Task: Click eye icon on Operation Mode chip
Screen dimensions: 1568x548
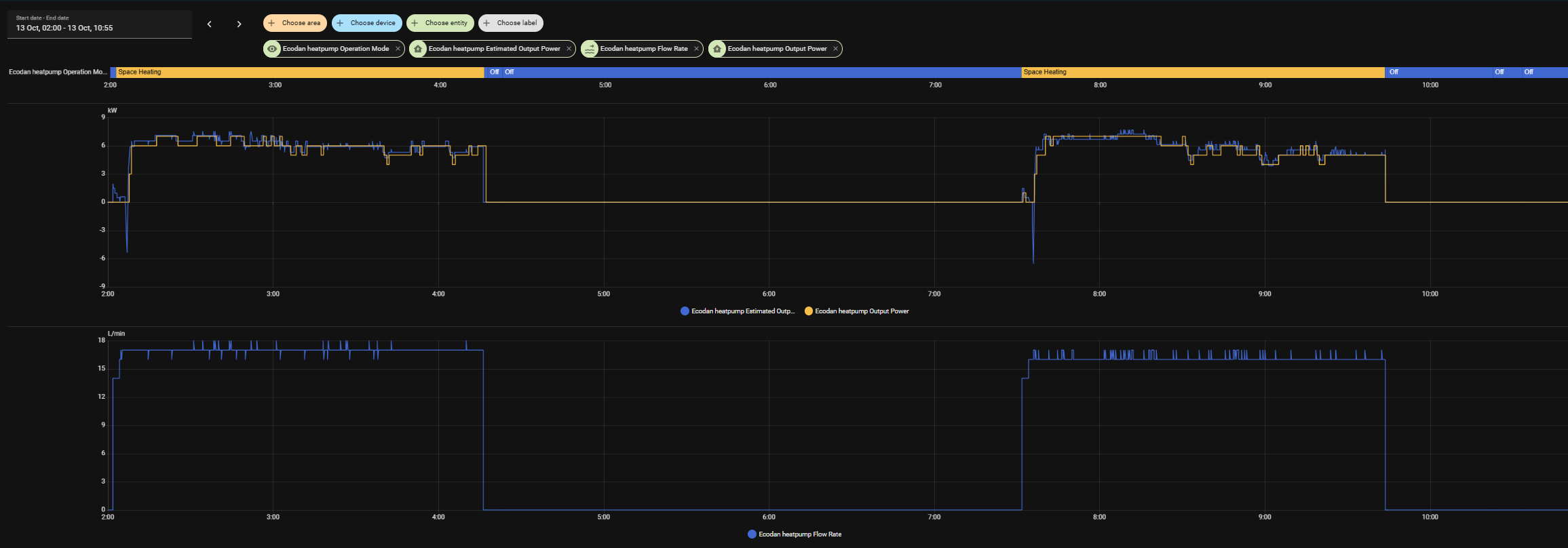Action: [272, 49]
